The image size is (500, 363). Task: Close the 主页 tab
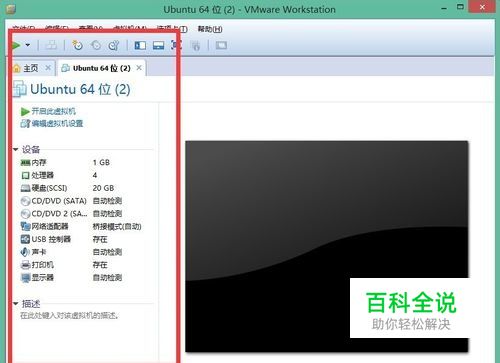point(48,68)
